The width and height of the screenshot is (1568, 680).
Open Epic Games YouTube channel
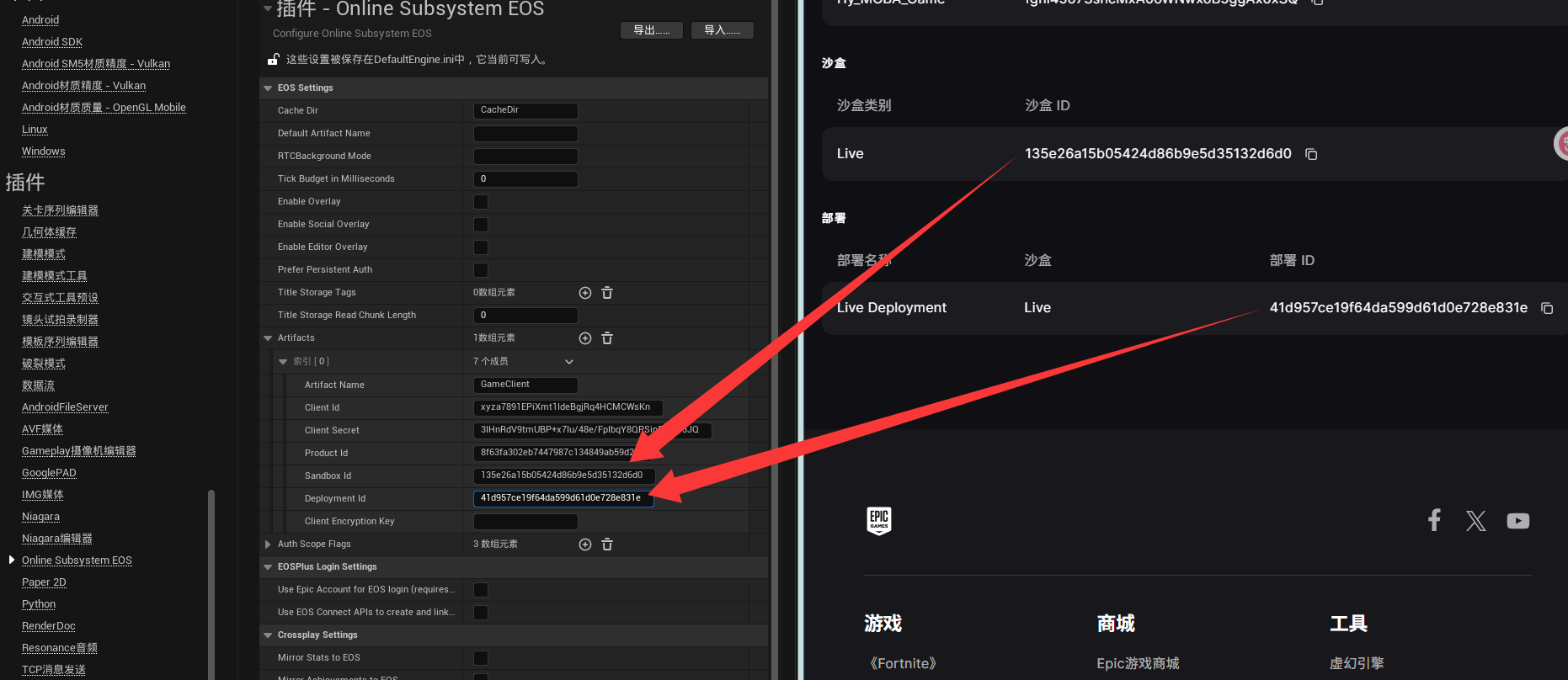point(1517,521)
